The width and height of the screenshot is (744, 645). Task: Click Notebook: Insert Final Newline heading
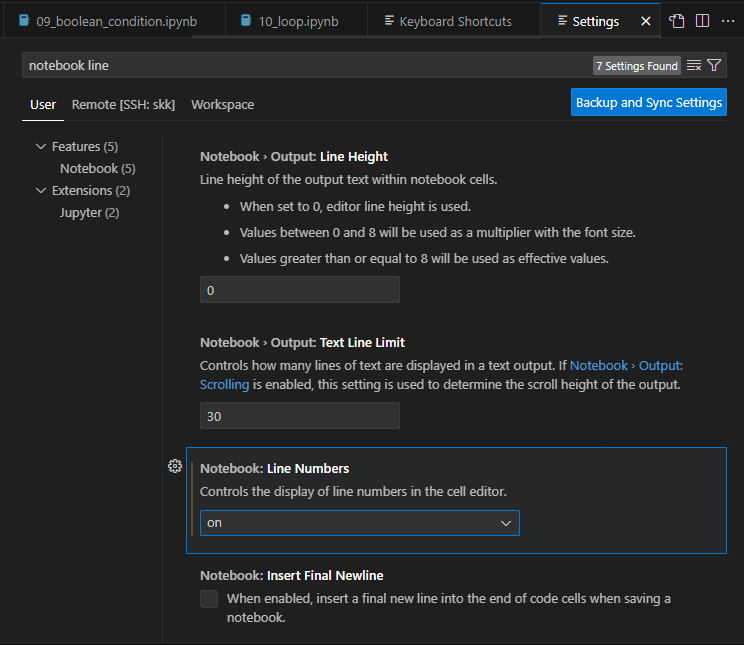(x=292, y=575)
